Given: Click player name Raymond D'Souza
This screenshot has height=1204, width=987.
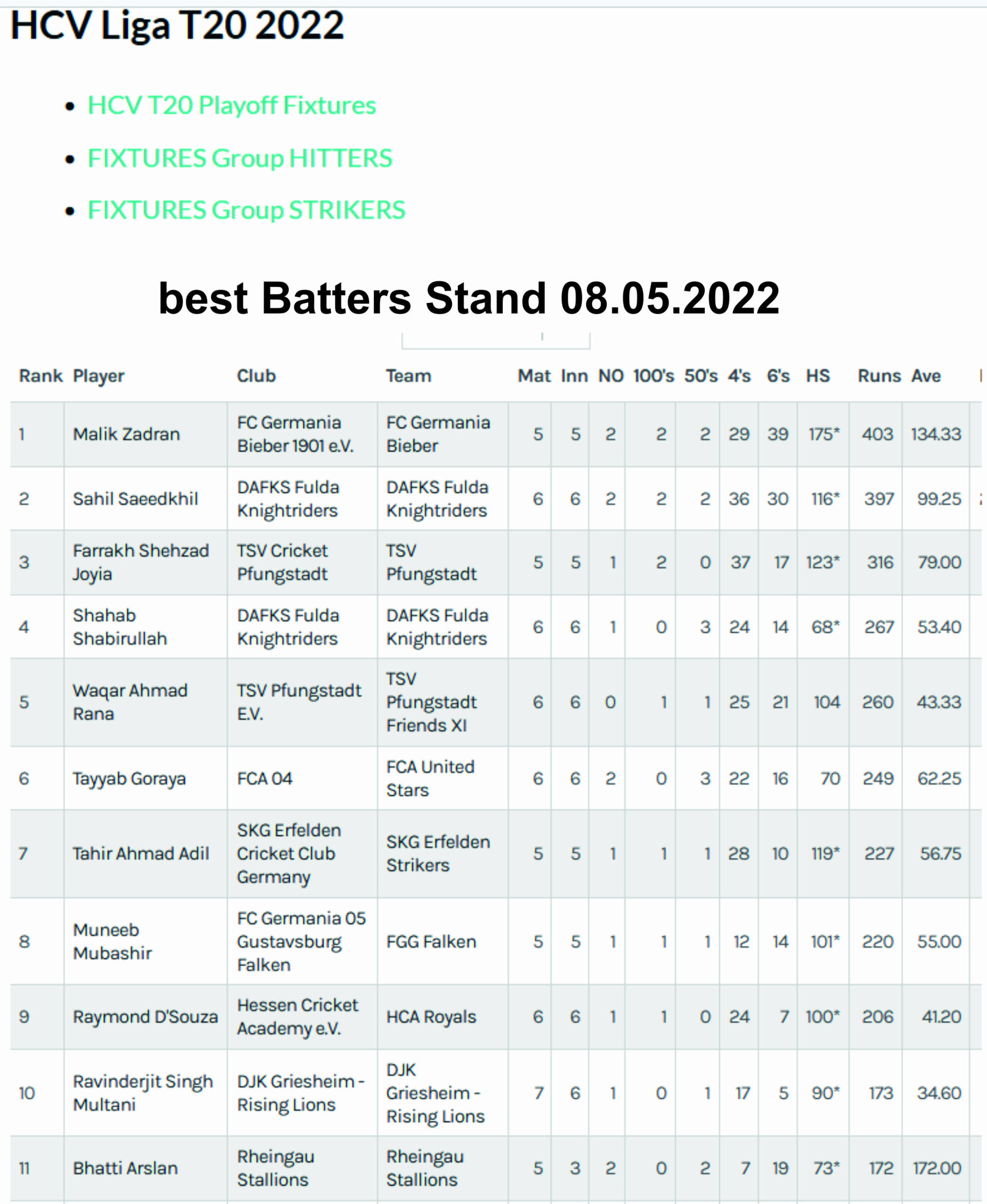Looking at the screenshot, I should coord(145,1016).
